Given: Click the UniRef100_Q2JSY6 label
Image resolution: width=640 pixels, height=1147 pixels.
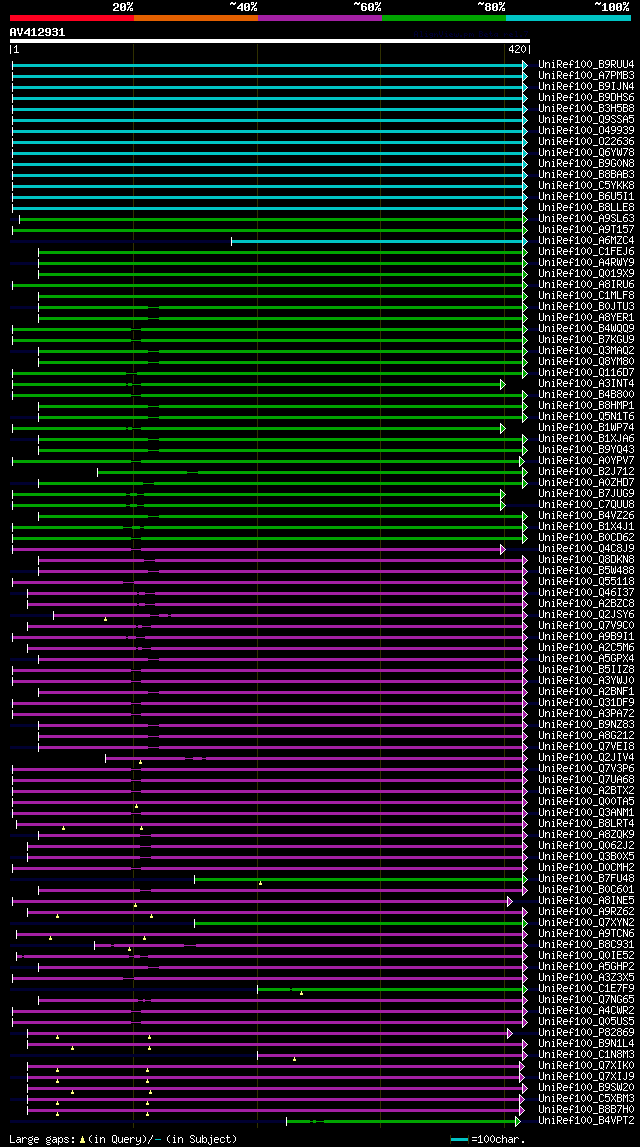Looking at the screenshot, I should [x=586, y=614].
